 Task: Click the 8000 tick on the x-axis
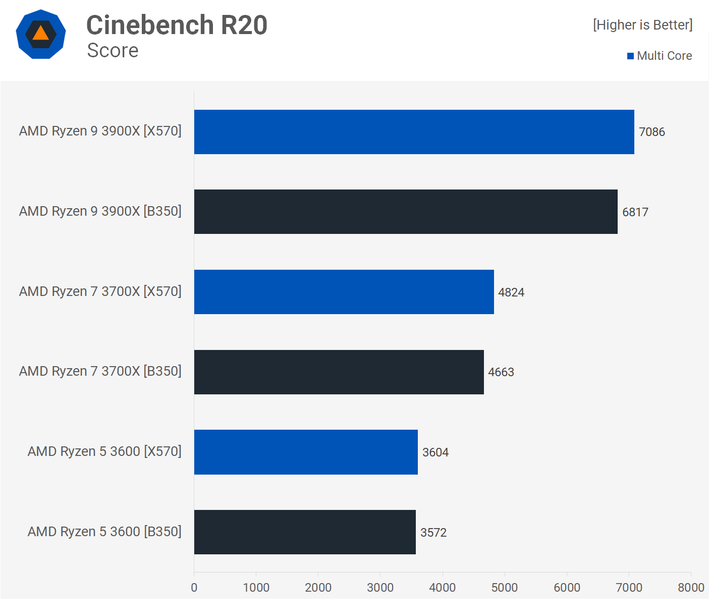tap(690, 587)
